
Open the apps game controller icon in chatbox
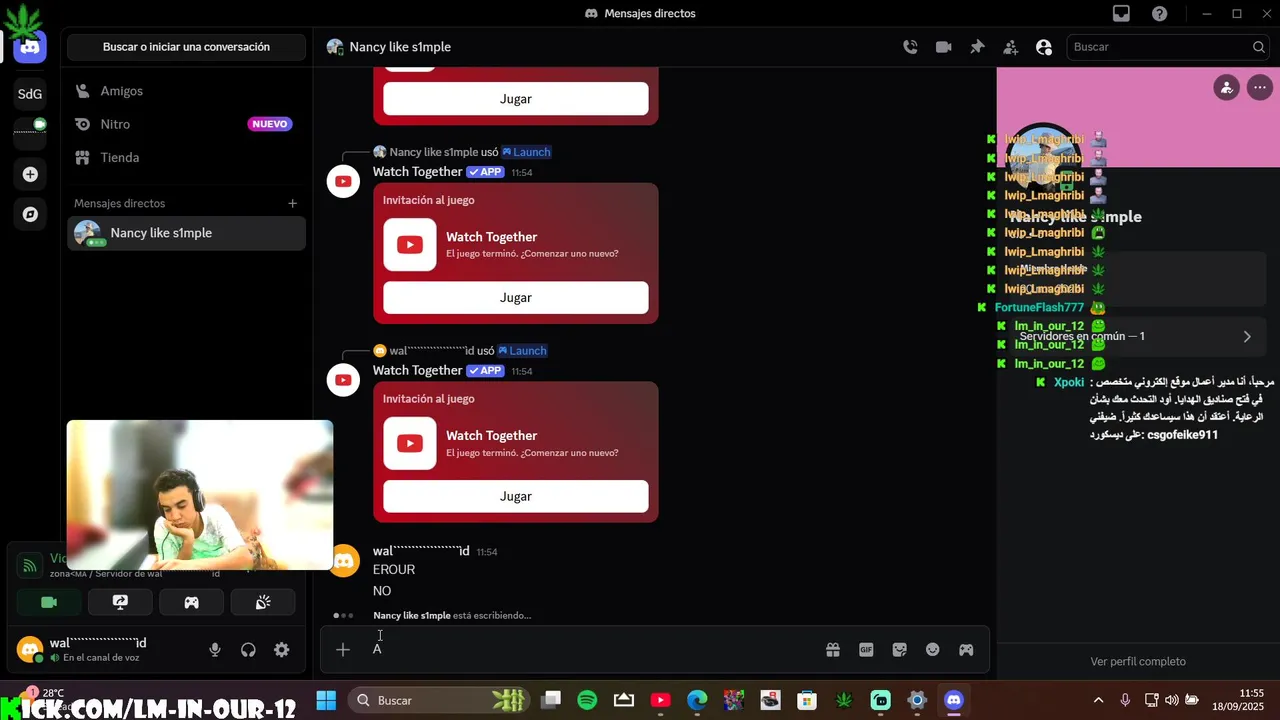coord(966,650)
